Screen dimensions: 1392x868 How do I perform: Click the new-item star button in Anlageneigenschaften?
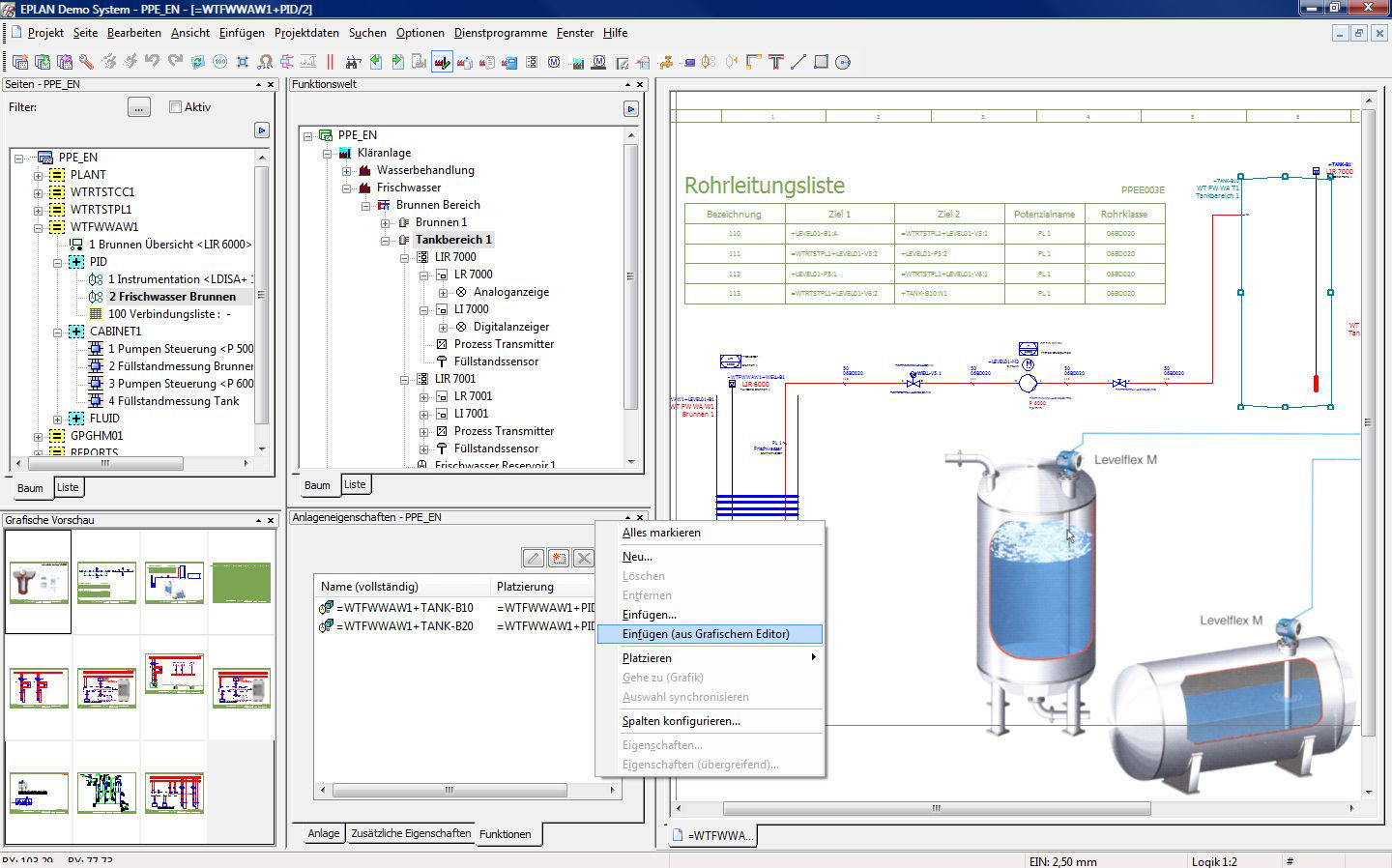[558, 558]
